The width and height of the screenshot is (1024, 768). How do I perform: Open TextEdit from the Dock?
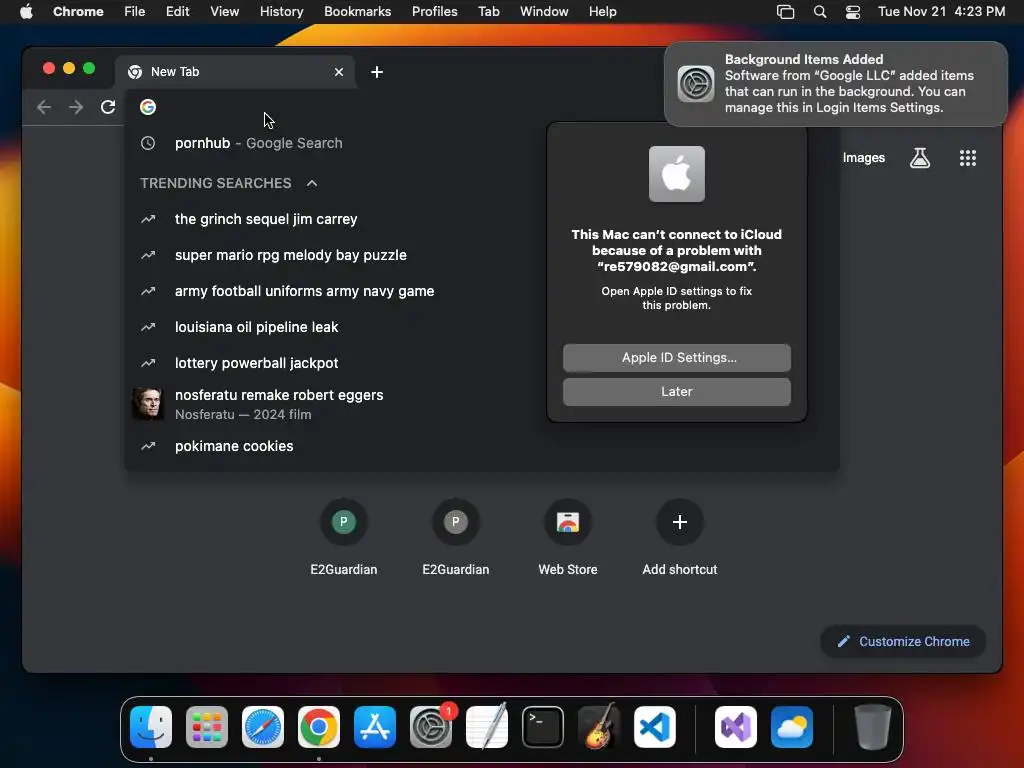coord(487,727)
